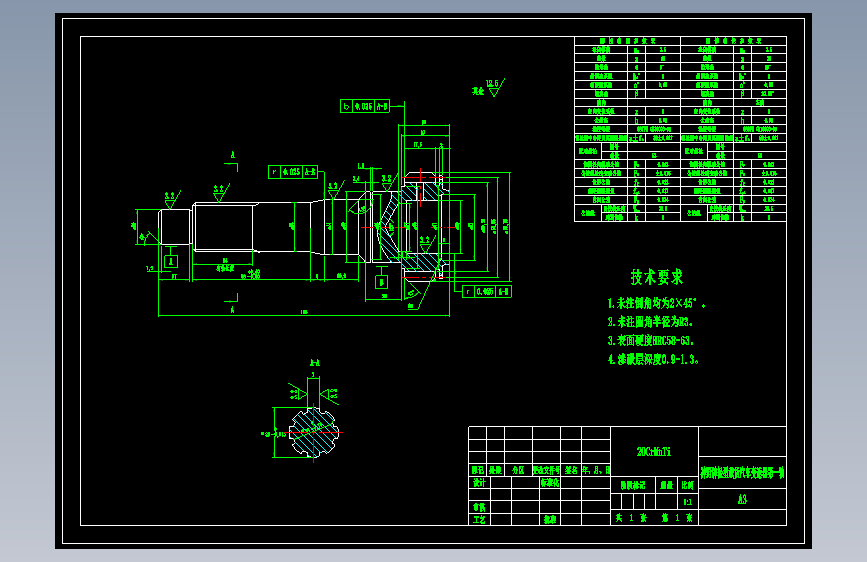This screenshot has width=867, height=562.
Task: Click the 1:1 scale value in title block
Action: [687, 502]
